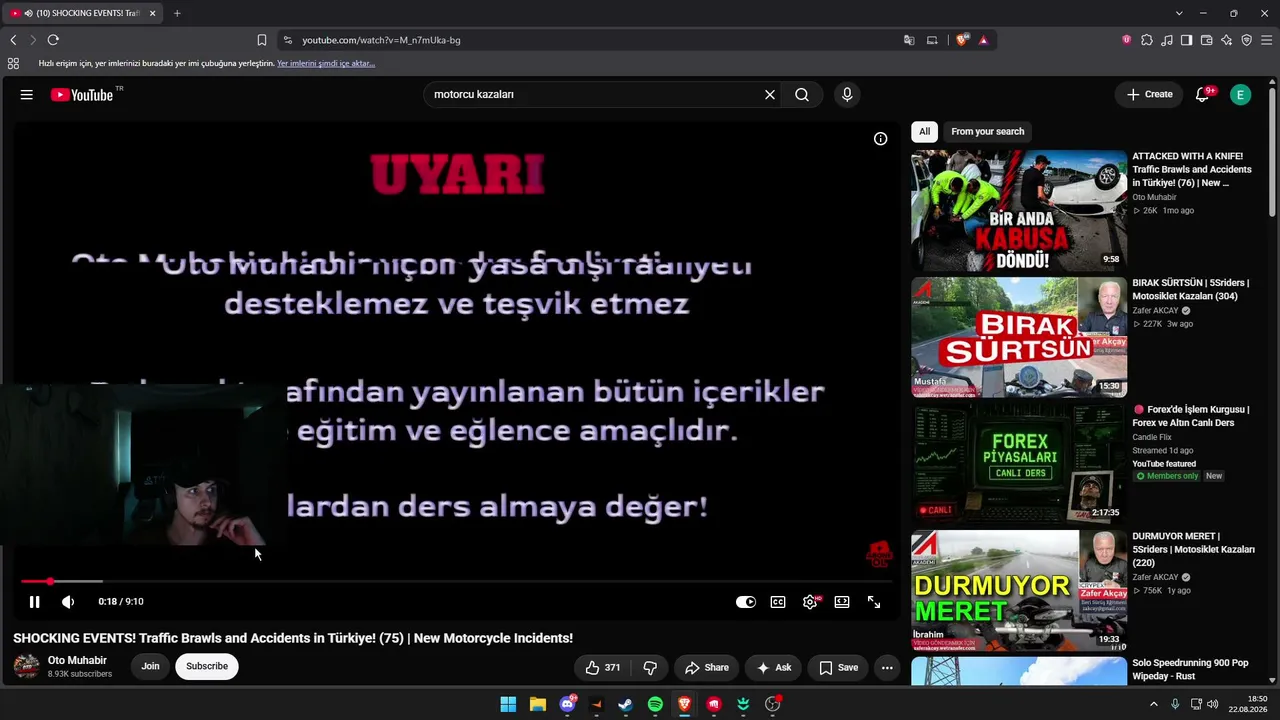
Task: Import bookmarks now link
Action: (x=326, y=64)
